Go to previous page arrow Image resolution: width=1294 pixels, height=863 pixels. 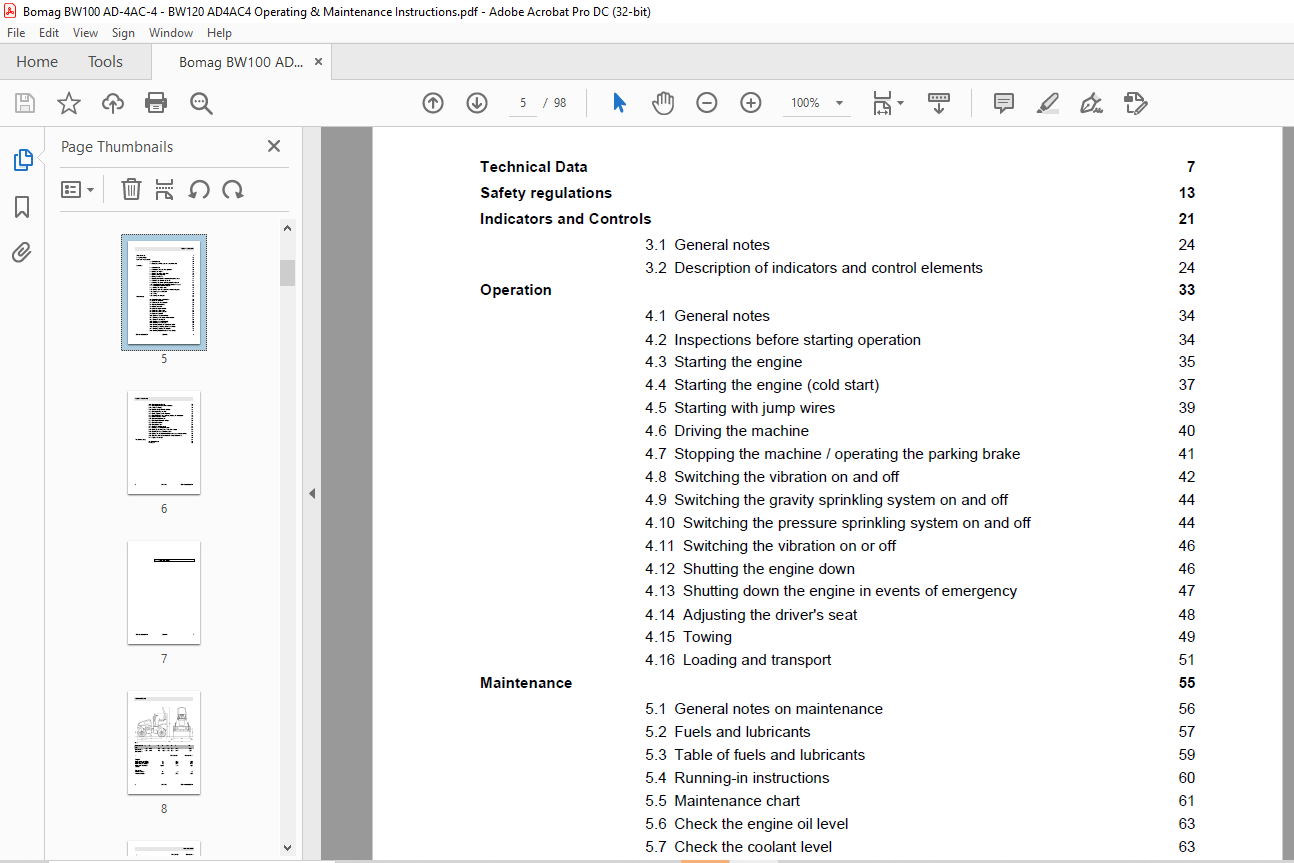coord(433,103)
